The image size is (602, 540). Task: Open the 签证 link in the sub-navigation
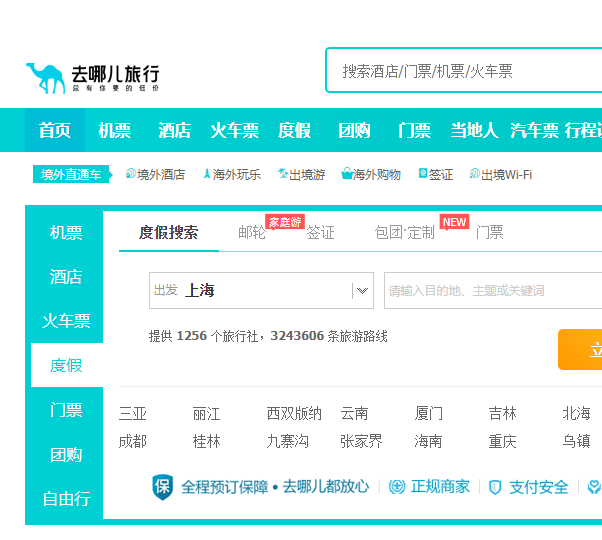(441, 175)
